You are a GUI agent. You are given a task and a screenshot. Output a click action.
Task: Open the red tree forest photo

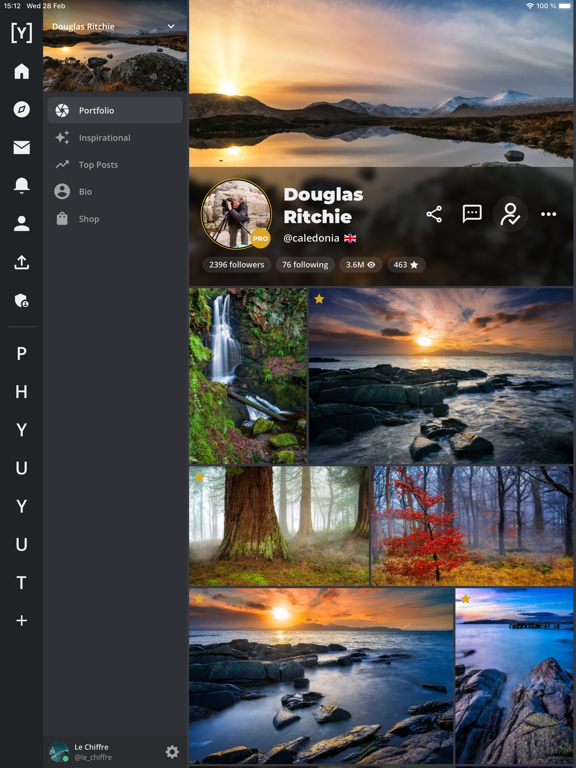coord(472,526)
